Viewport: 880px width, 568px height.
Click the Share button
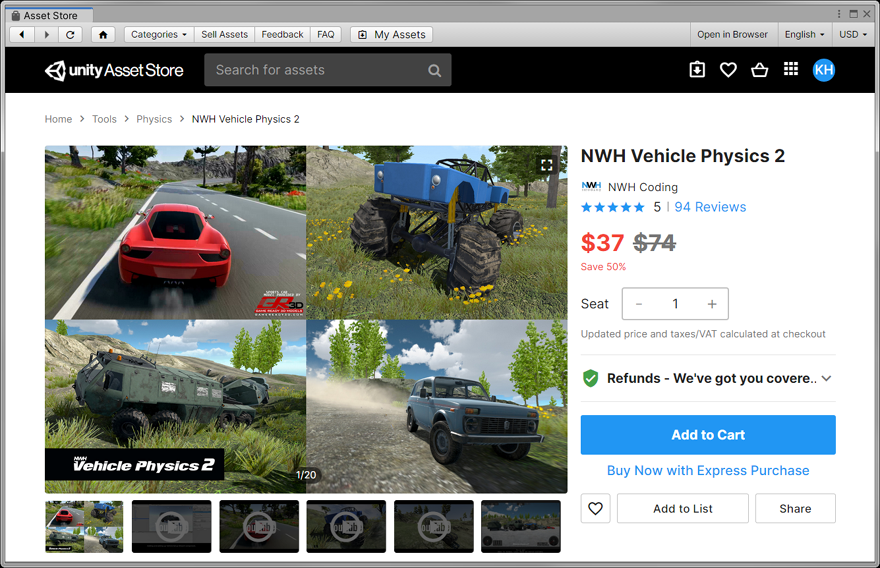pyautogui.click(x=795, y=509)
